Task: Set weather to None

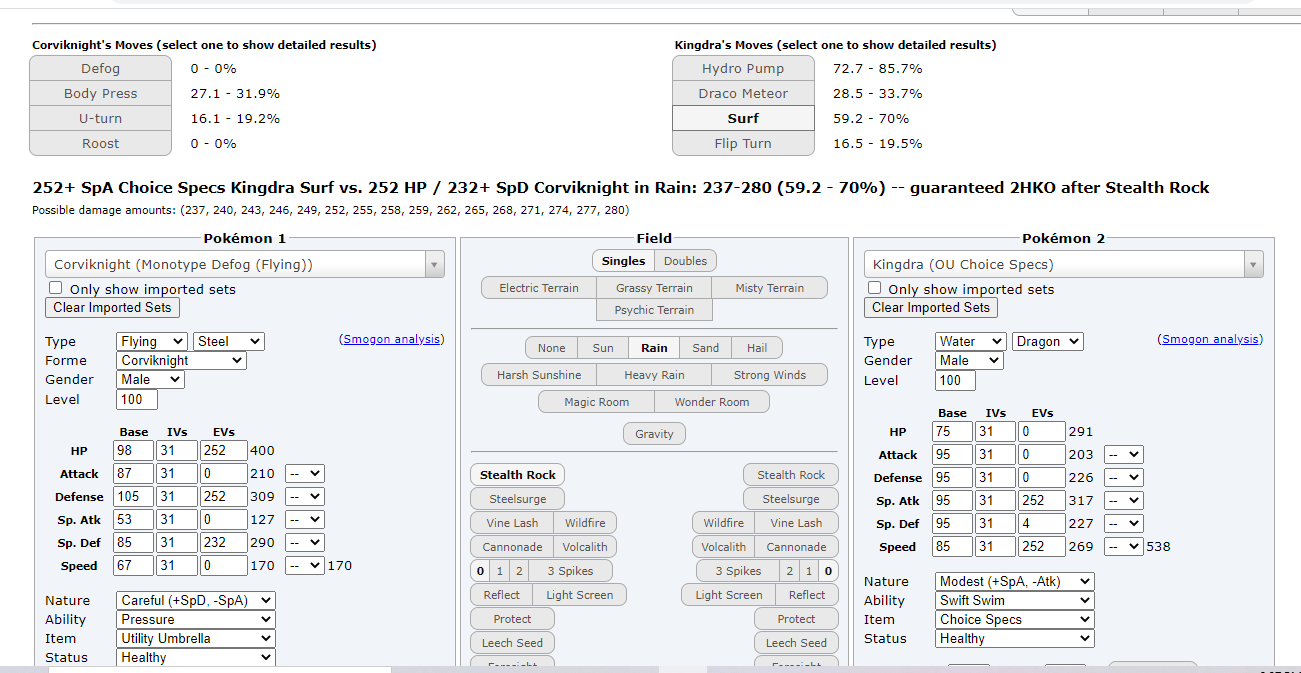Action: [x=552, y=348]
